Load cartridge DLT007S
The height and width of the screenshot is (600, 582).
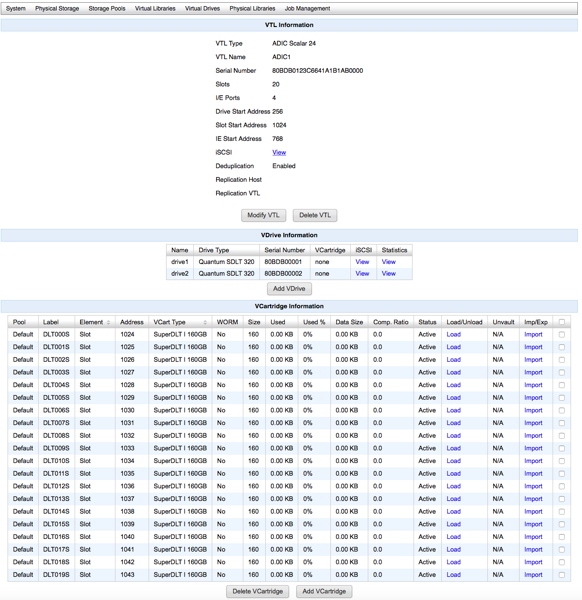click(x=453, y=423)
